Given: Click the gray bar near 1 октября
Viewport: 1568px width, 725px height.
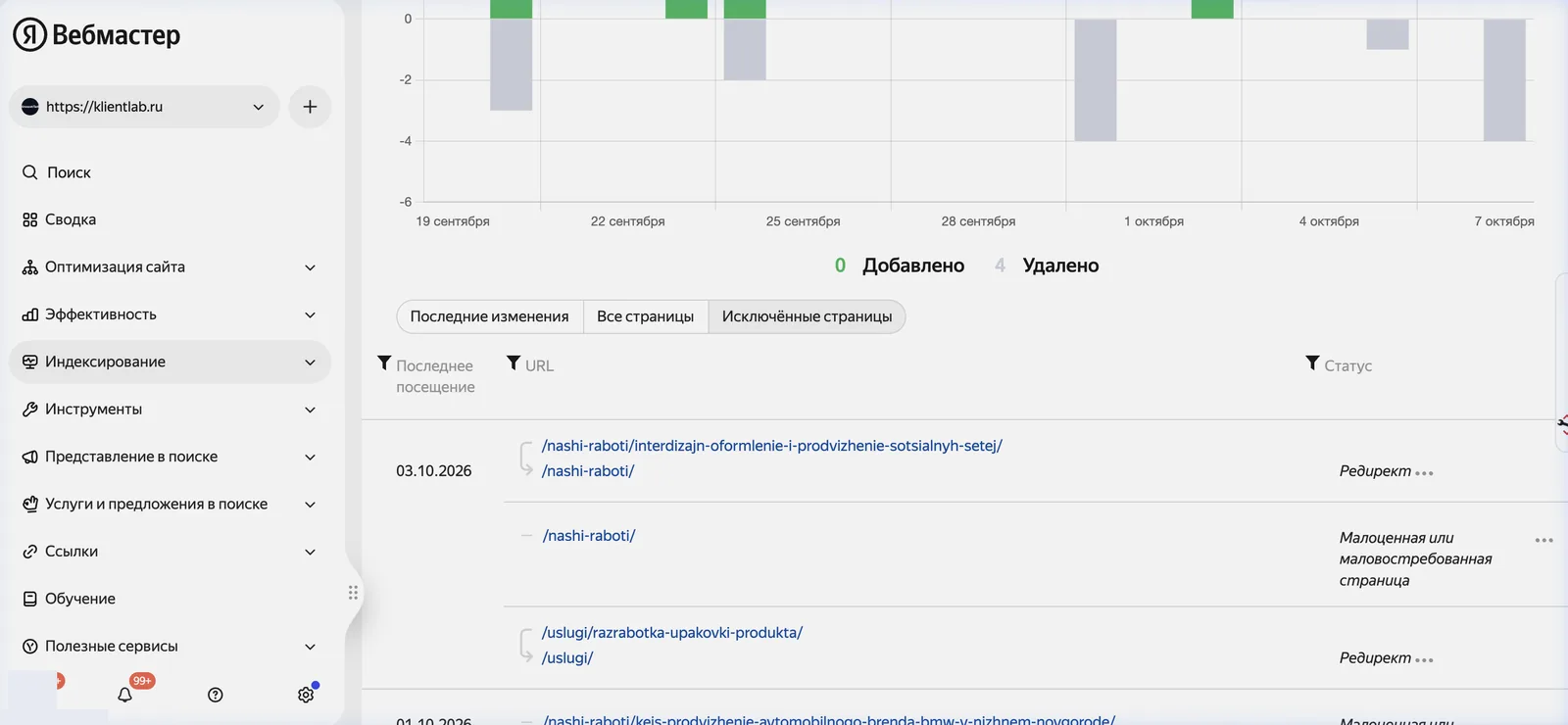Looking at the screenshot, I should click(x=1096, y=80).
